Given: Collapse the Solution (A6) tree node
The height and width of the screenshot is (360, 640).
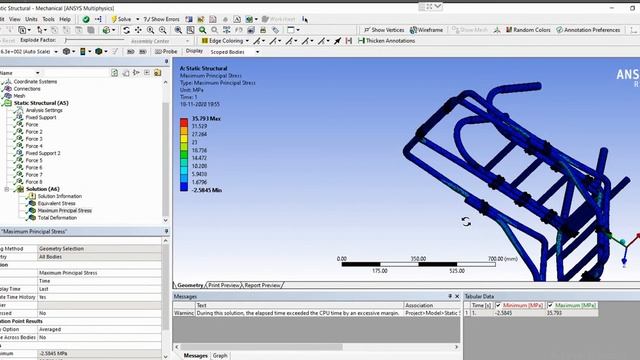Looking at the screenshot, I should [7, 189].
